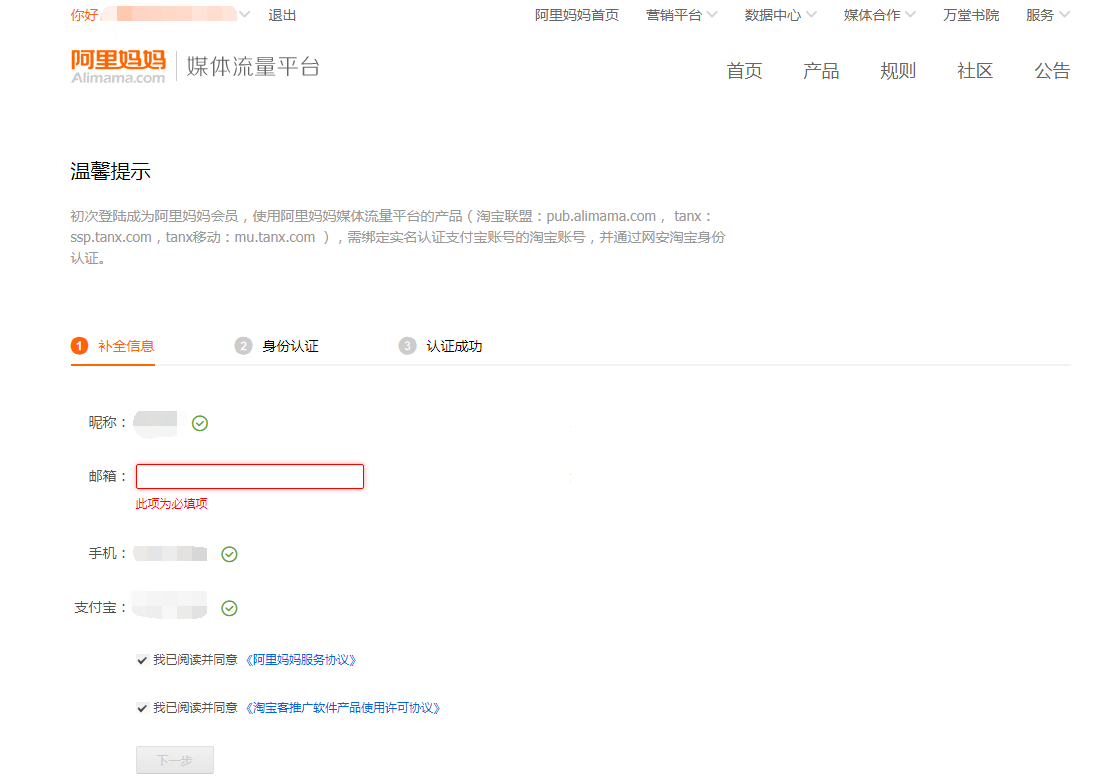Viewport: 1118px width, 778px height.
Task: Click the 下一步 button
Action: pyautogui.click(x=175, y=761)
